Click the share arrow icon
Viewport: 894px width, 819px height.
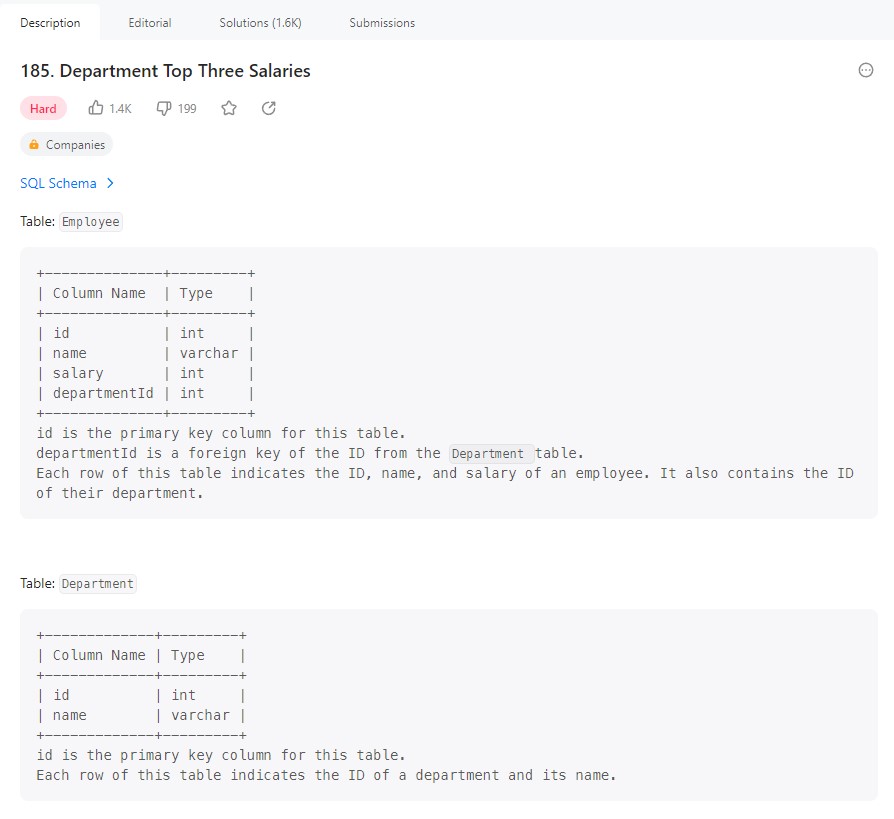[x=268, y=108]
